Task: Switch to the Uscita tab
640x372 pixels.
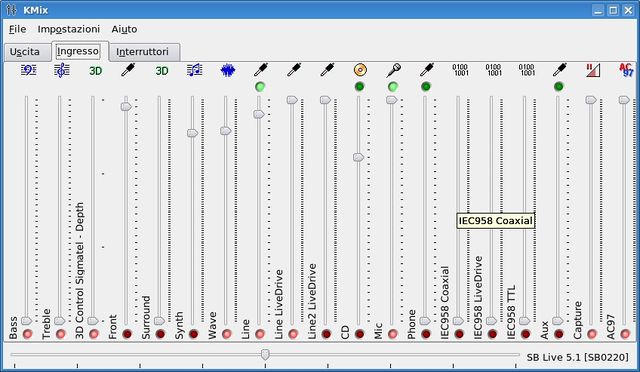Action: pos(25,52)
